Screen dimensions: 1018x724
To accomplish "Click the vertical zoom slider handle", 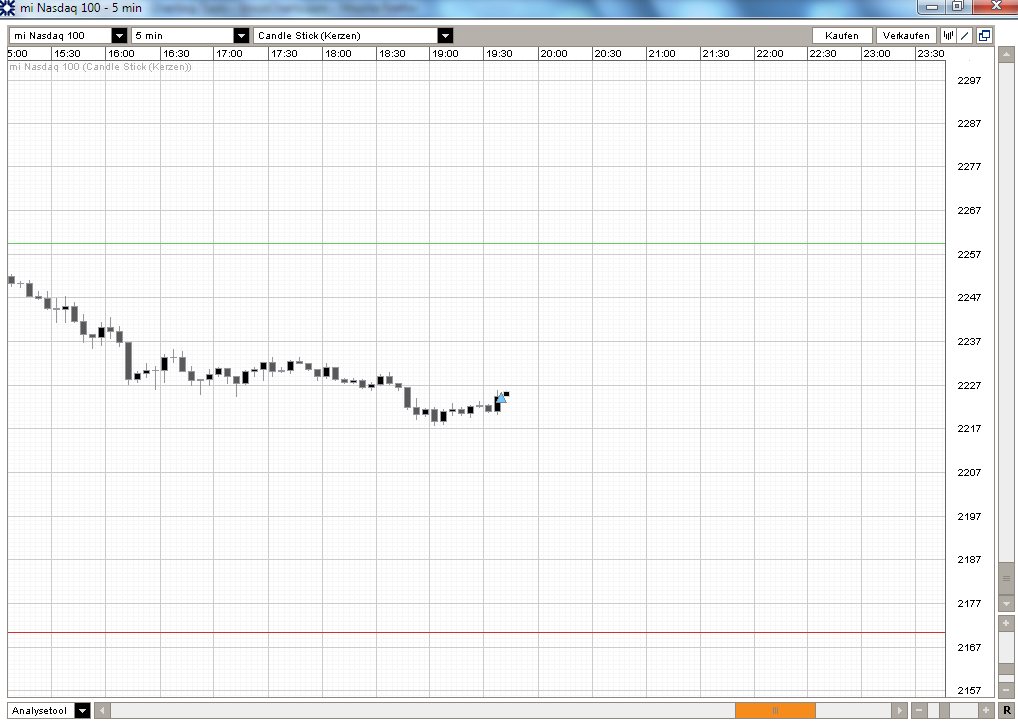I will click(x=1006, y=669).
